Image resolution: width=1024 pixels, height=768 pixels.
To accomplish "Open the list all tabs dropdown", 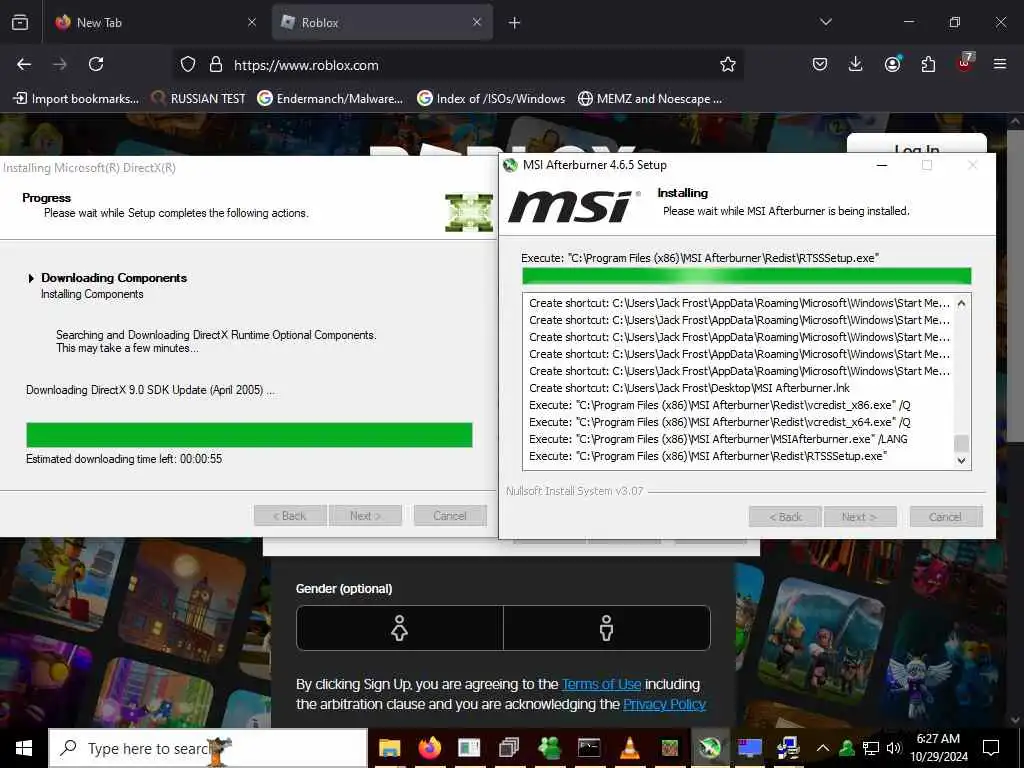I will pyautogui.click(x=825, y=22).
